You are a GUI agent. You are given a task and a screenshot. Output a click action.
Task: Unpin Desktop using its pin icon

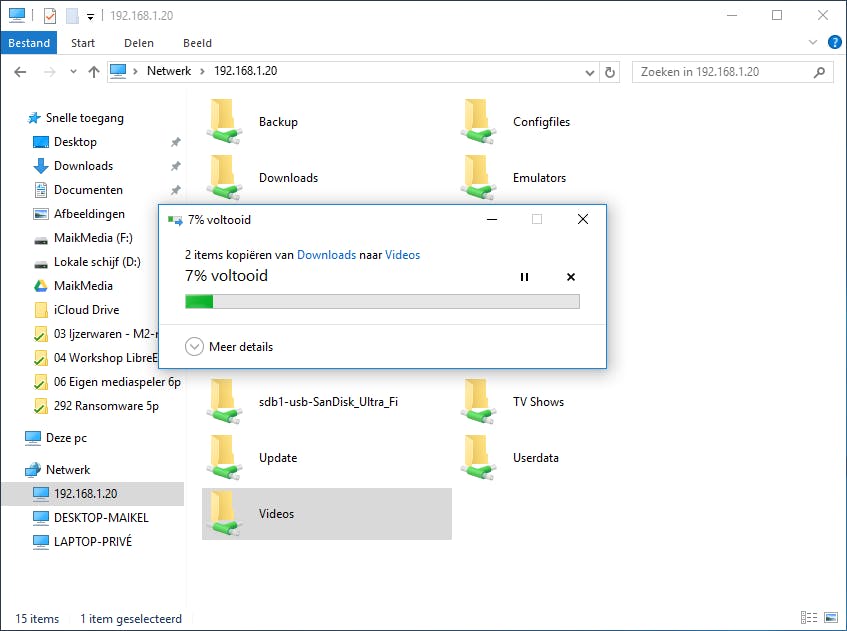pos(176,142)
